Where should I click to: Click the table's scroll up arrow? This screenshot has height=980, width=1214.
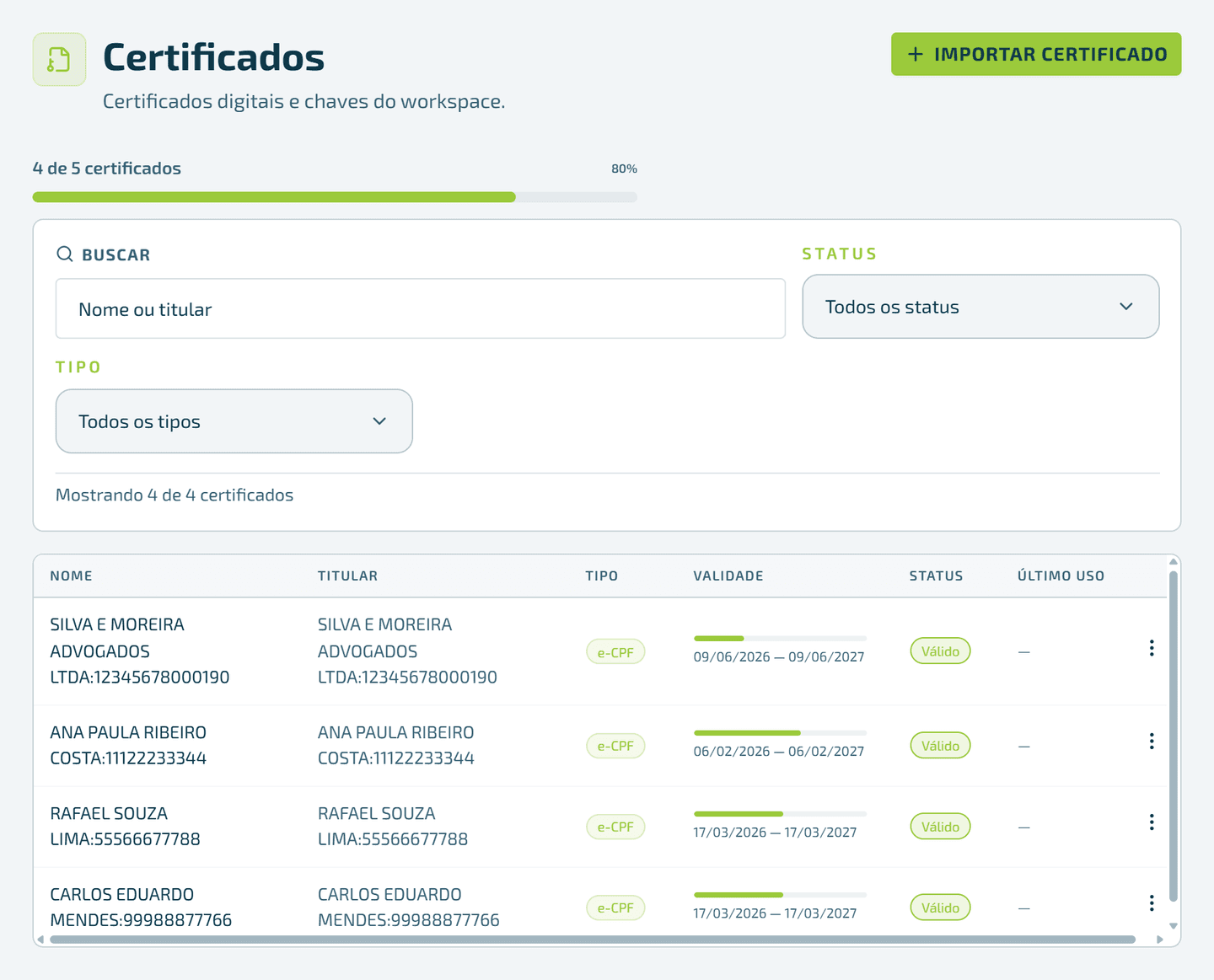1173,562
